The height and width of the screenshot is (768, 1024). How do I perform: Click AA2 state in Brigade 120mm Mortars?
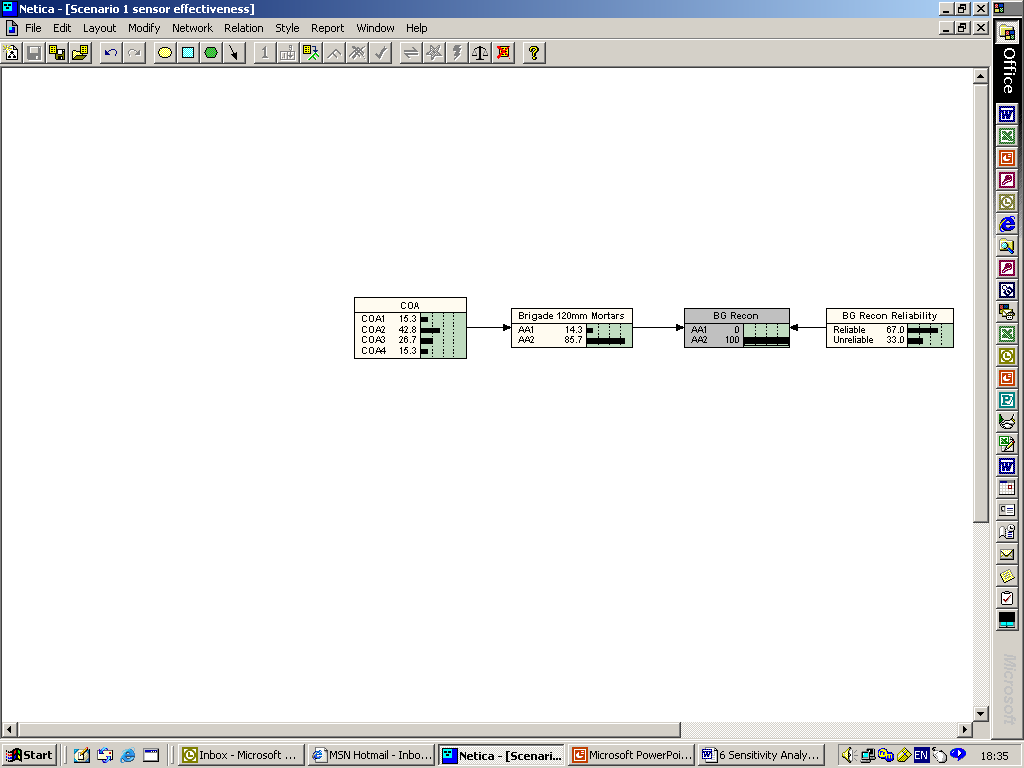[571, 340]
